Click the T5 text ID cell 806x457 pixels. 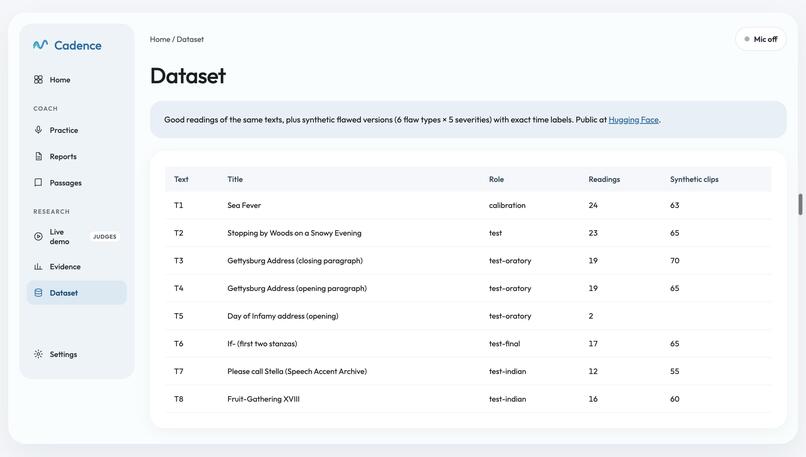pos(178,316)
